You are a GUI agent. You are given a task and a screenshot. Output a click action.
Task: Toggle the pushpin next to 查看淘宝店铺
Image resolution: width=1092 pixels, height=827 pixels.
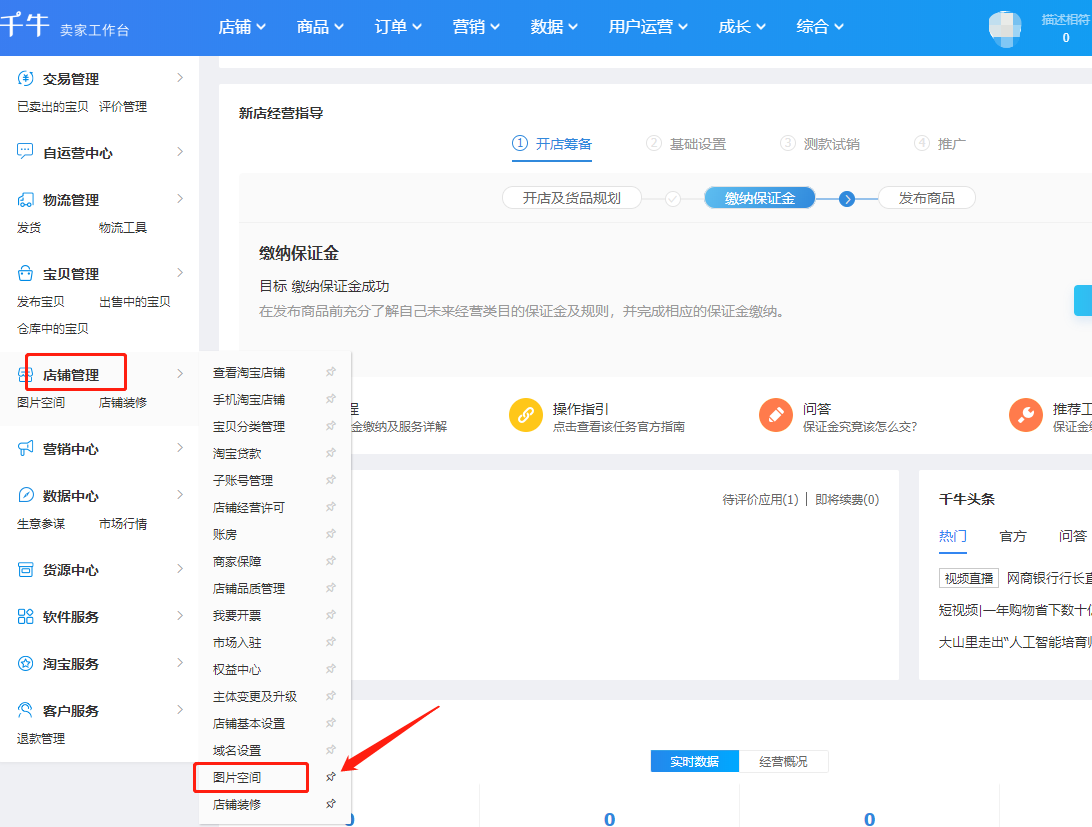coord(330,371)
